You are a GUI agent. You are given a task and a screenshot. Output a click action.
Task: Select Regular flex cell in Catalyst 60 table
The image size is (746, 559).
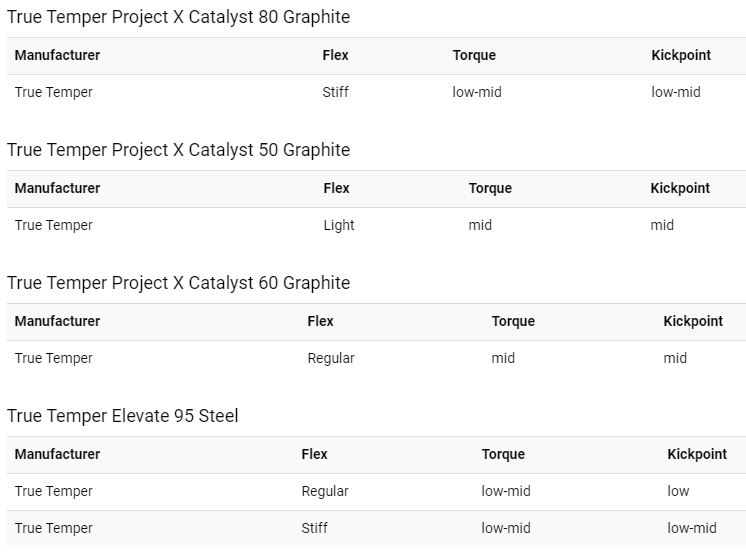(331, 358)
